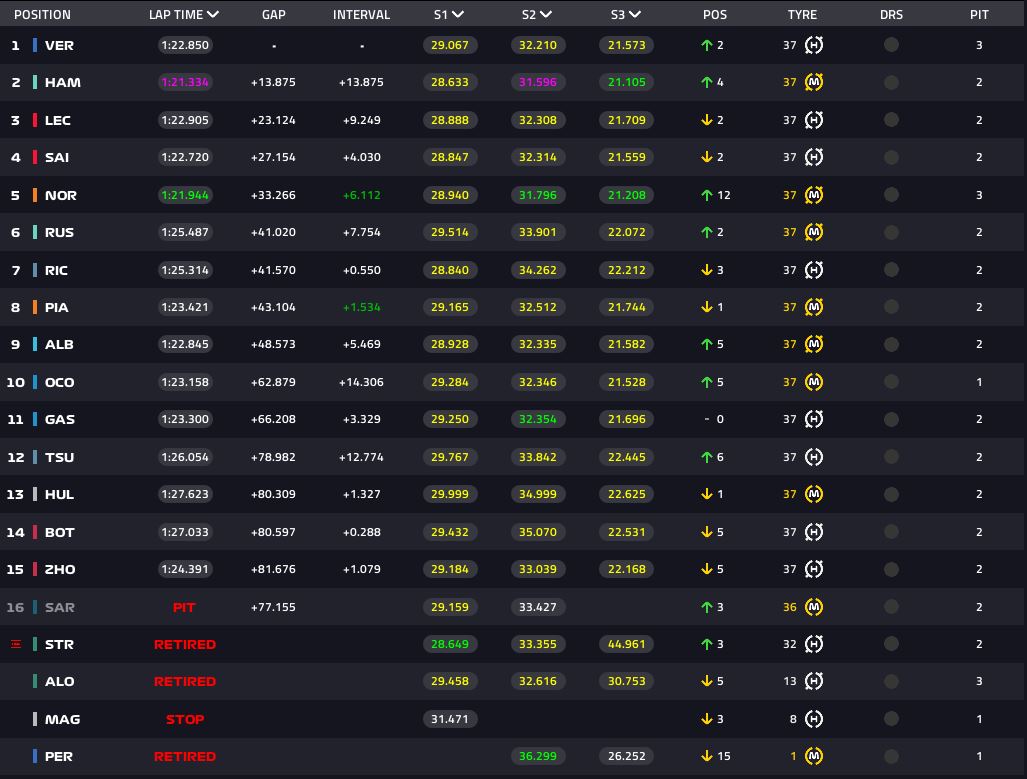
Task: Click the position gained arrow for NOR
Action: [x=706, y=195]
